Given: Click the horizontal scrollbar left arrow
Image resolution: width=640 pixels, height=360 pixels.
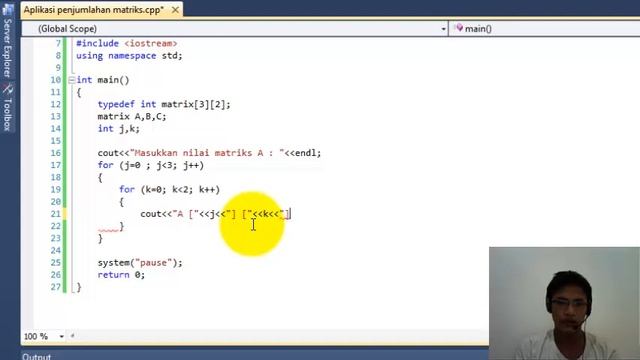Looking at the screenshot, I should 72,336.
